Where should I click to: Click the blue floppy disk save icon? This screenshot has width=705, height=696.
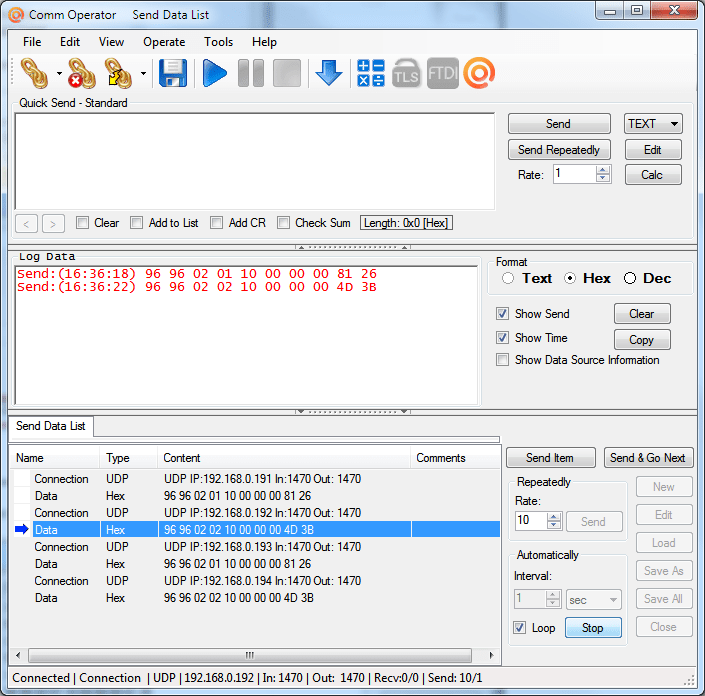coord(173,73)
